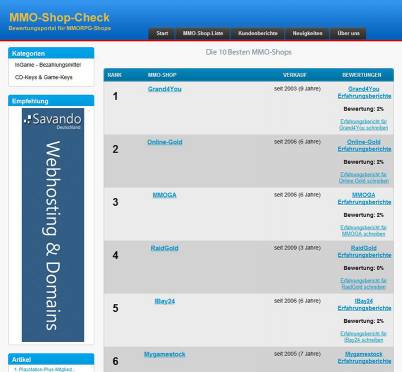Click the MMO-Shop-Check site logo
Viewport: 402px width, 372px height.
tap(59, 17)
